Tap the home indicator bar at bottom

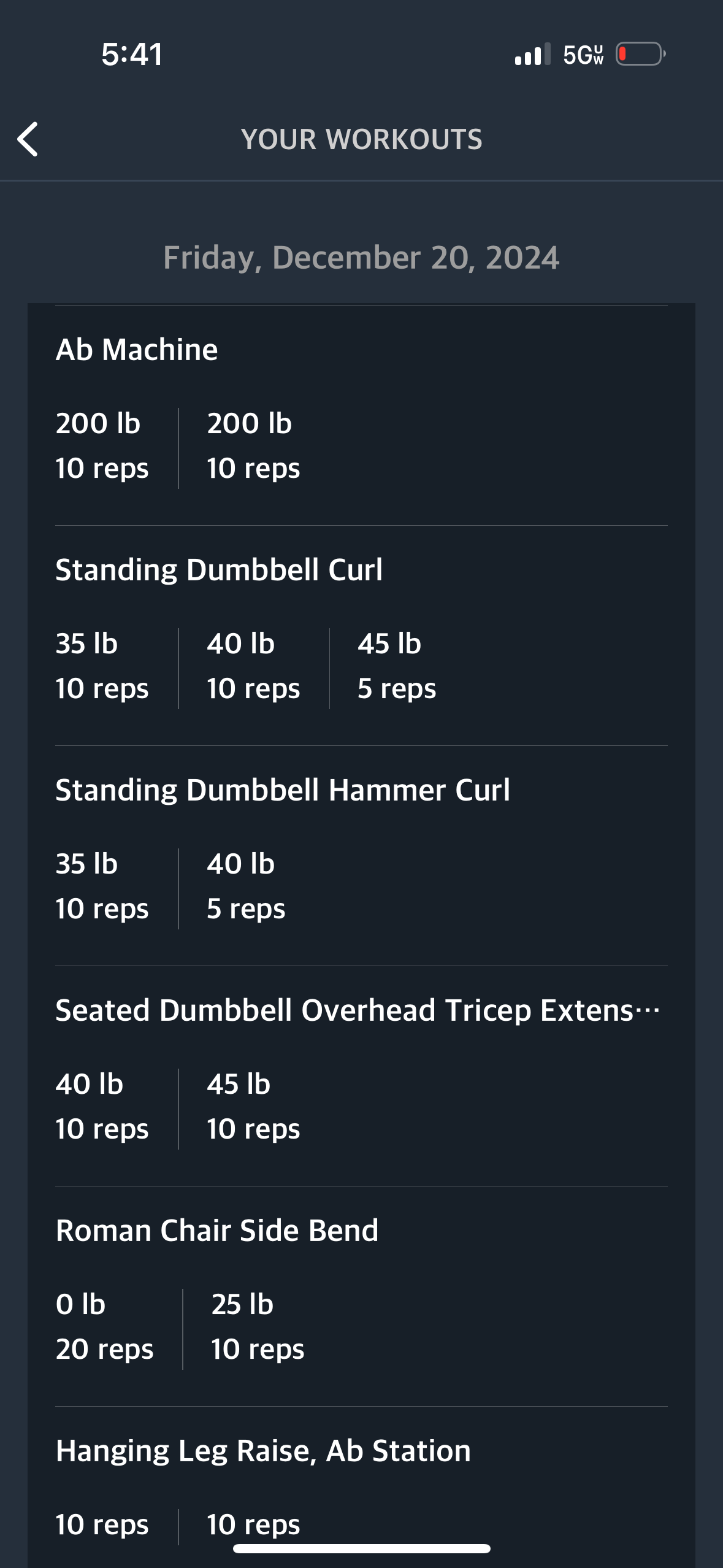click(x=362, y=1549)
